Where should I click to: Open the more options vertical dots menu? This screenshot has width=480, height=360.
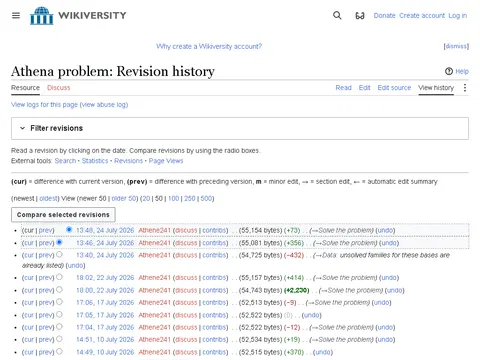(465, 88)
